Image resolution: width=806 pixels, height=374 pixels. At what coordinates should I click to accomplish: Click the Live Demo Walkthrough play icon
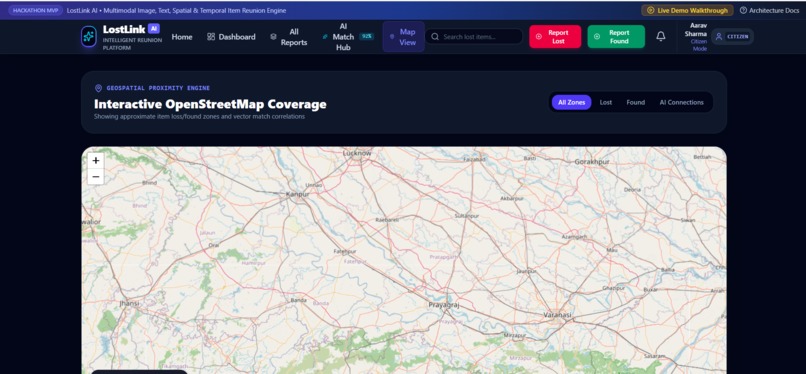650,10
